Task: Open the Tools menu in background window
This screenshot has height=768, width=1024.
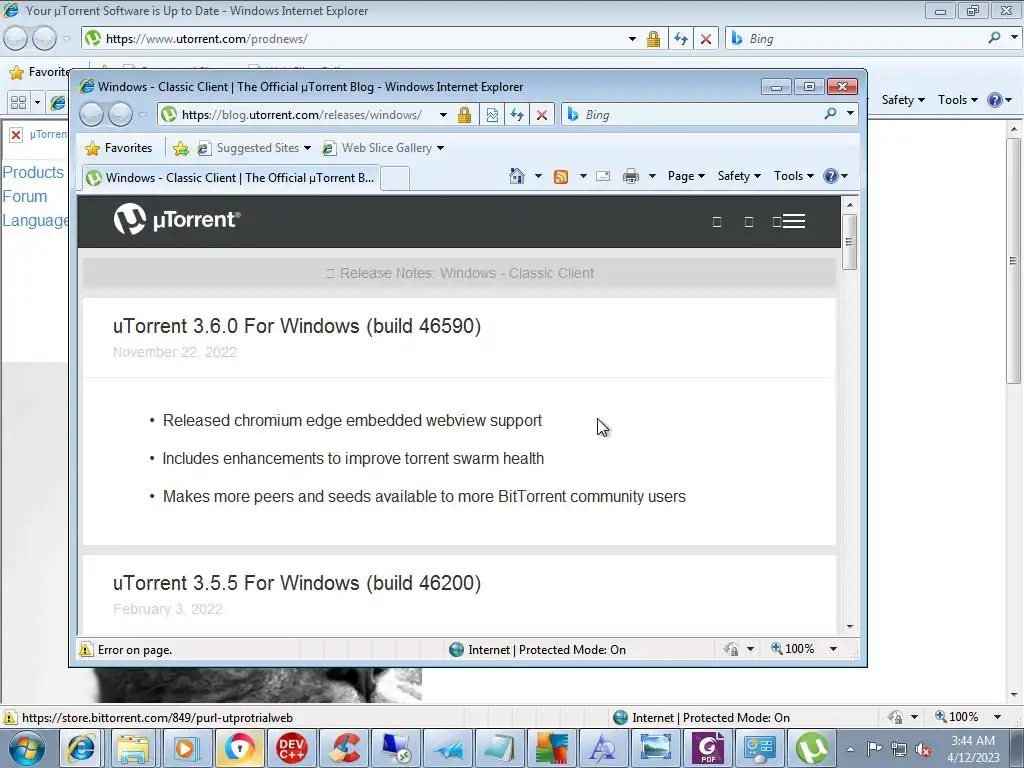Action: [x=957, y=100]
